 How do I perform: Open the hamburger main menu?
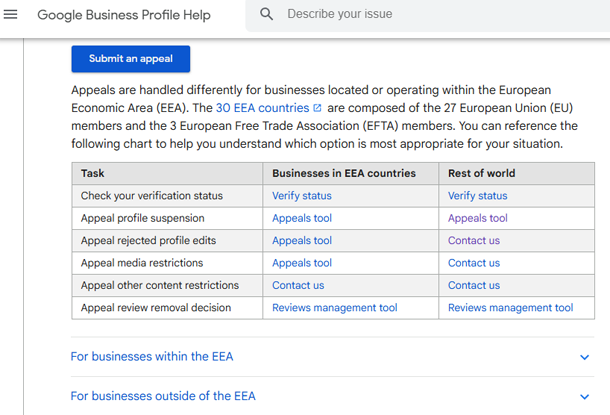[x=11, y=14]
